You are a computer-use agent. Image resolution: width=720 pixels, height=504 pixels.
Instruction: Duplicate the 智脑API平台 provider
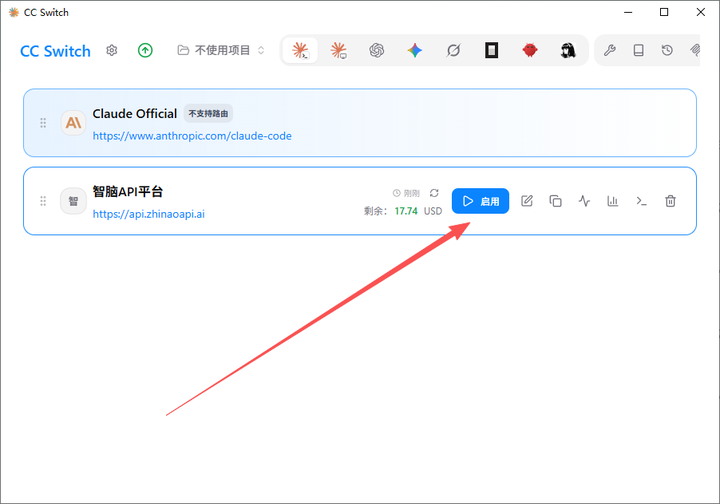click(556, 201)
